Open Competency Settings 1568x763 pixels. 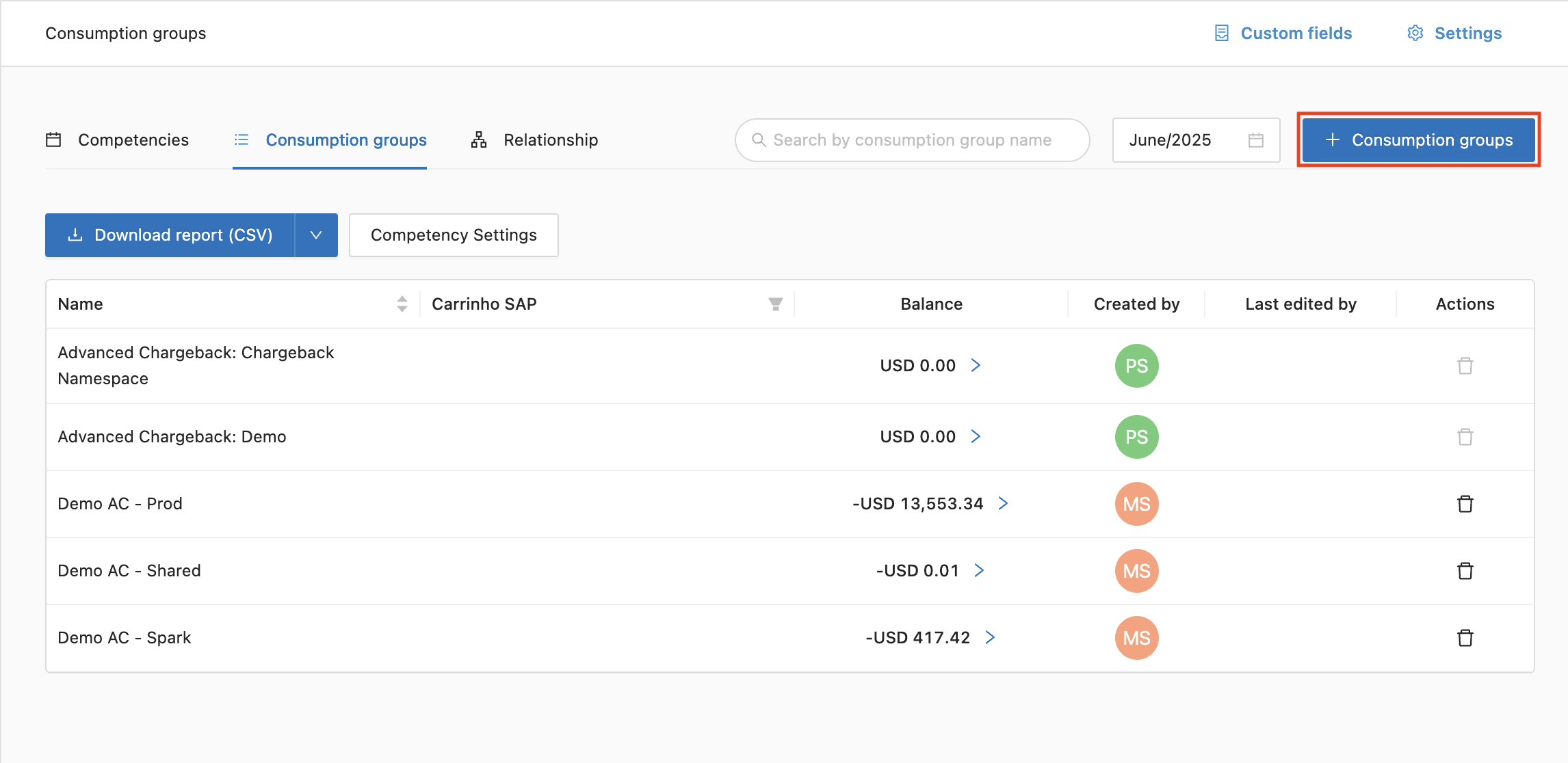click(x=454, y=235)
